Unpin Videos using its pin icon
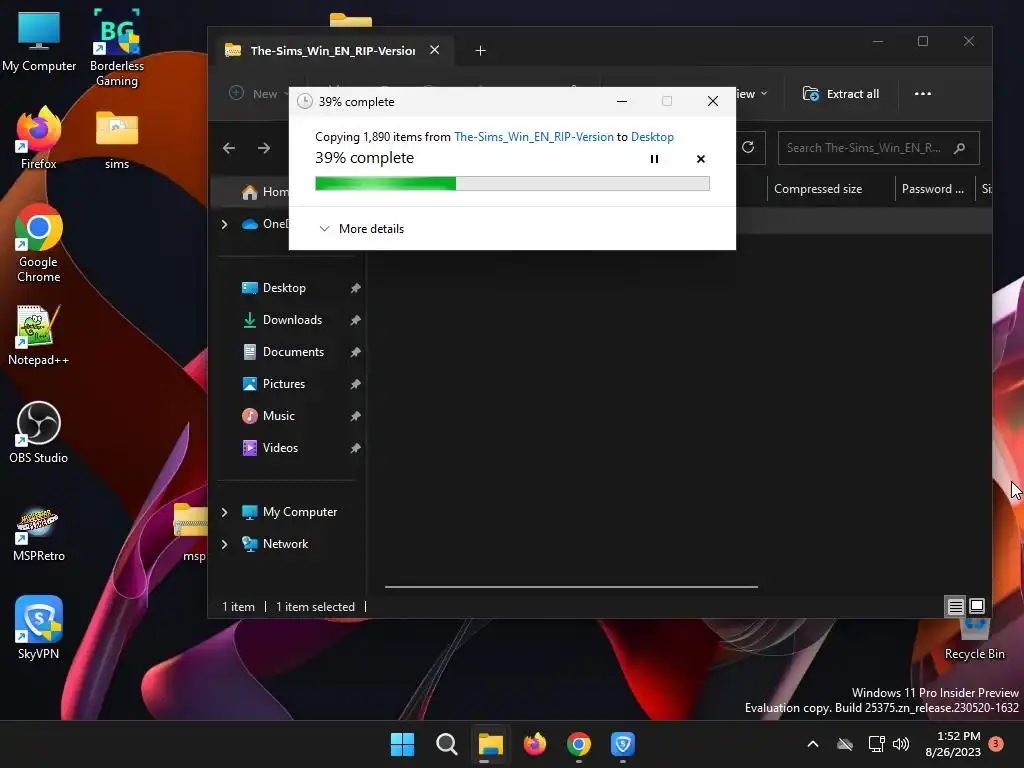The width and height of the screenshot is (1024, 768). (355, 448)
